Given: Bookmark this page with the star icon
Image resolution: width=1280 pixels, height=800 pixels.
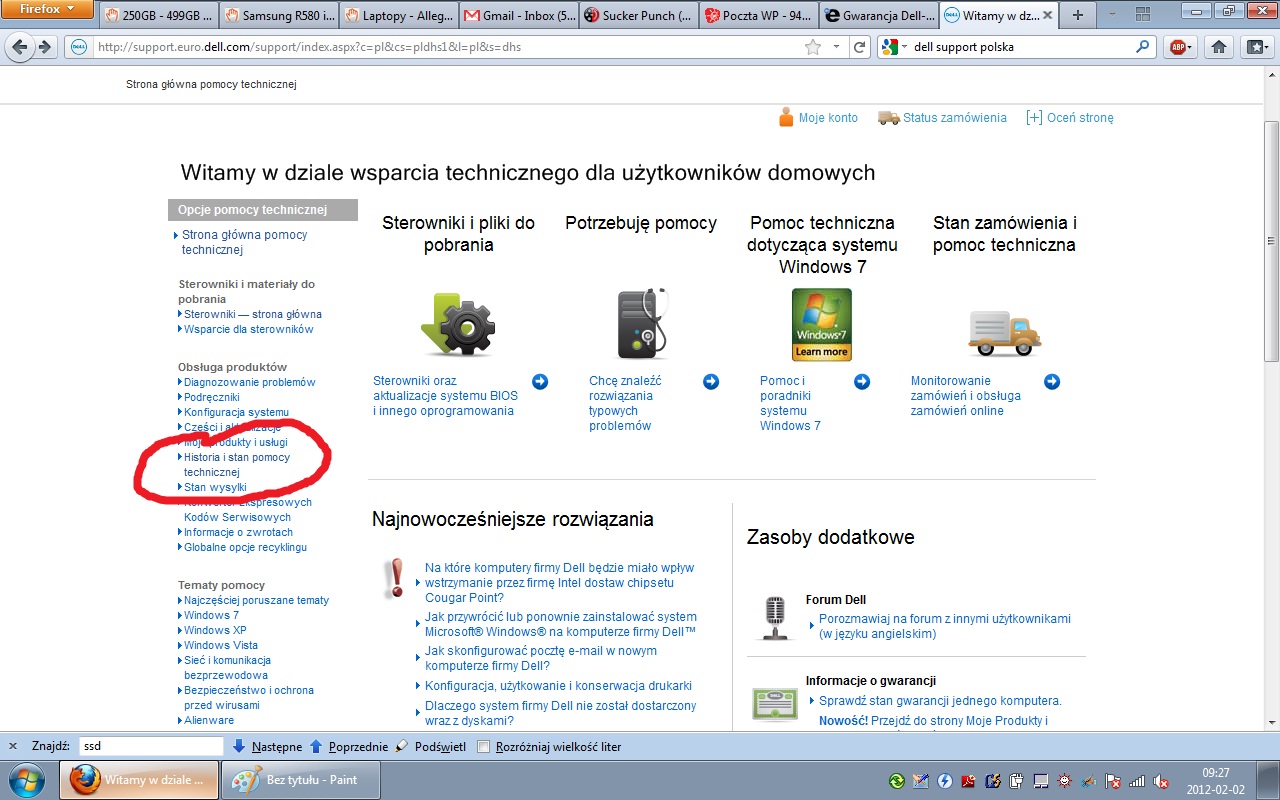Looking at the screenshot, I should click(x=813, y=47).
